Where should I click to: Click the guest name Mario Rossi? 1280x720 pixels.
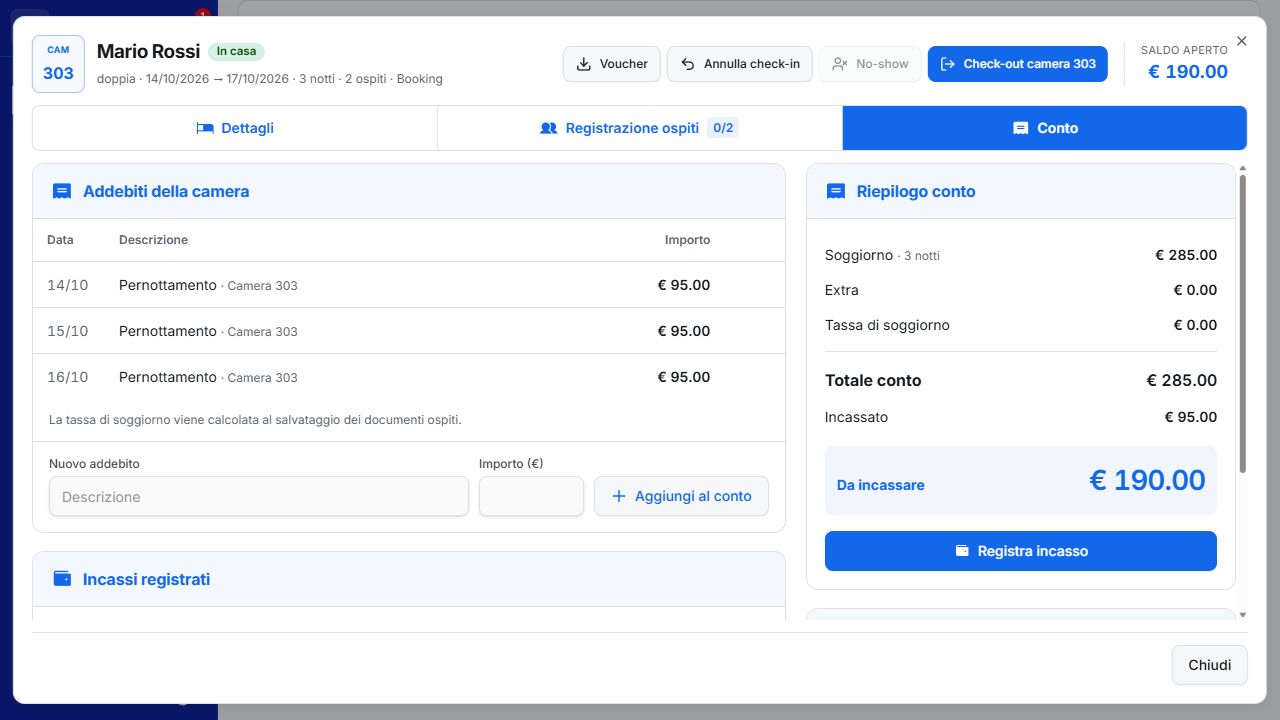pyautogui.click(x=149, y=51)
